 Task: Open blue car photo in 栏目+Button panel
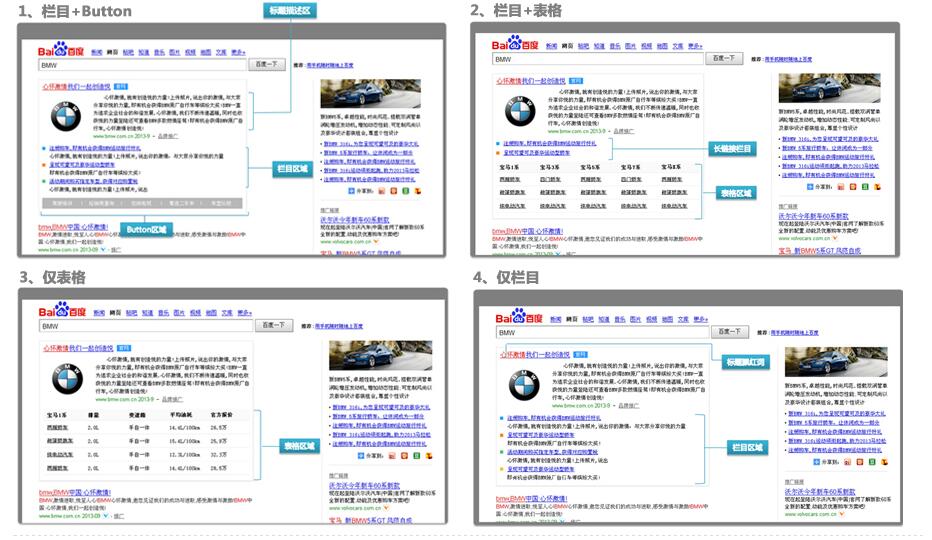tap(370, 95)
